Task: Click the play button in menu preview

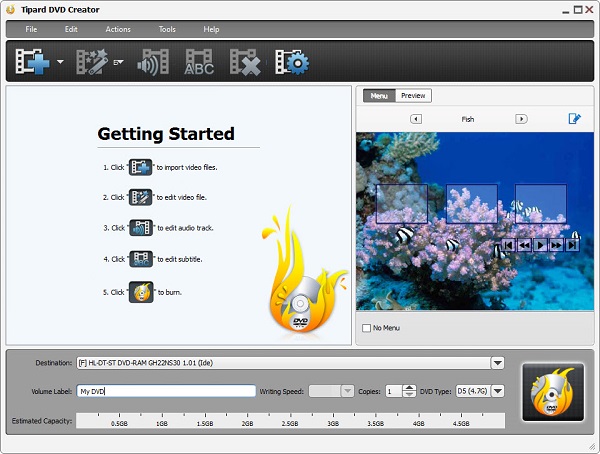Action: pyautogui.click(x=540, y=244)
